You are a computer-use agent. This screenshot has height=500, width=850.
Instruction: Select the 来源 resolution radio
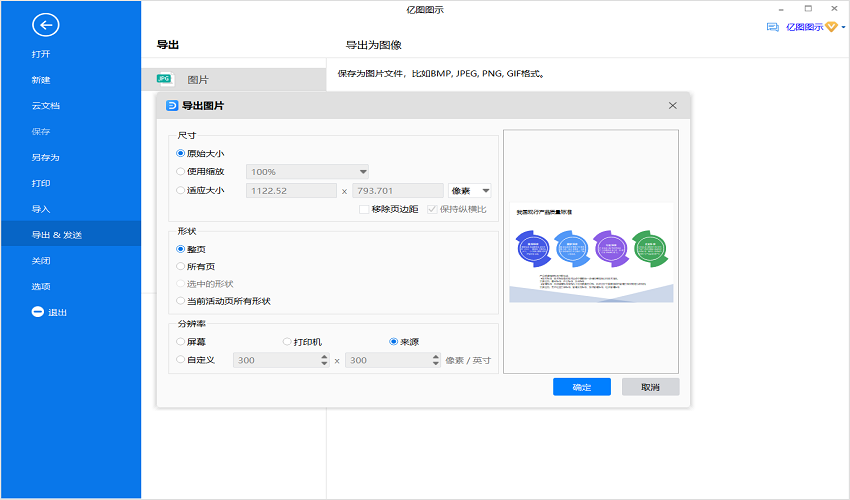tap(394, 342)
